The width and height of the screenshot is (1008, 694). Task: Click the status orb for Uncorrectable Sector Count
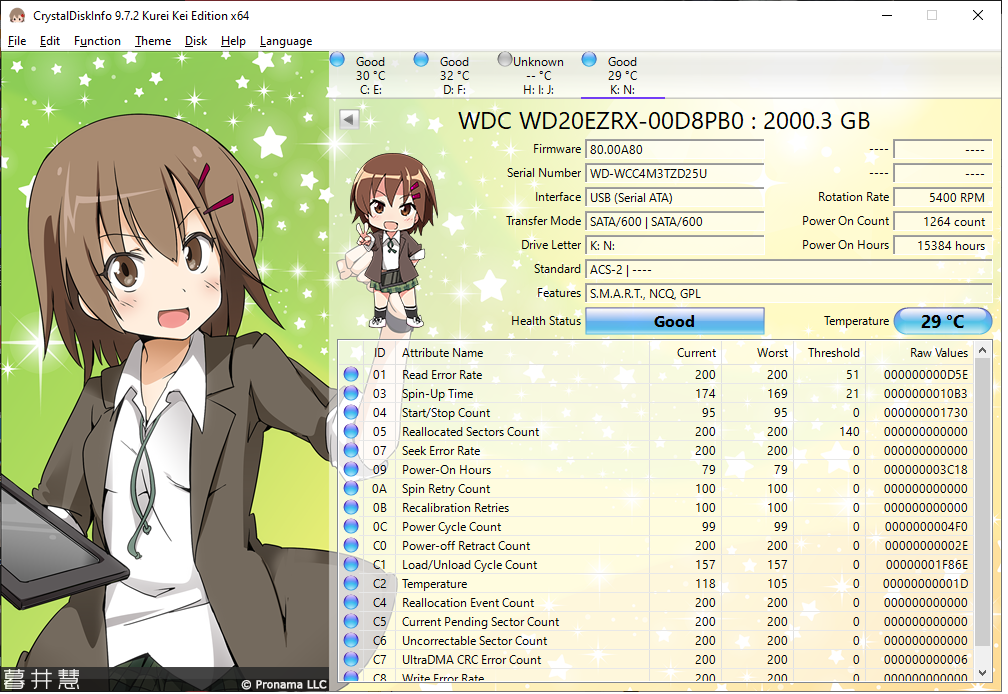[351, 640]
